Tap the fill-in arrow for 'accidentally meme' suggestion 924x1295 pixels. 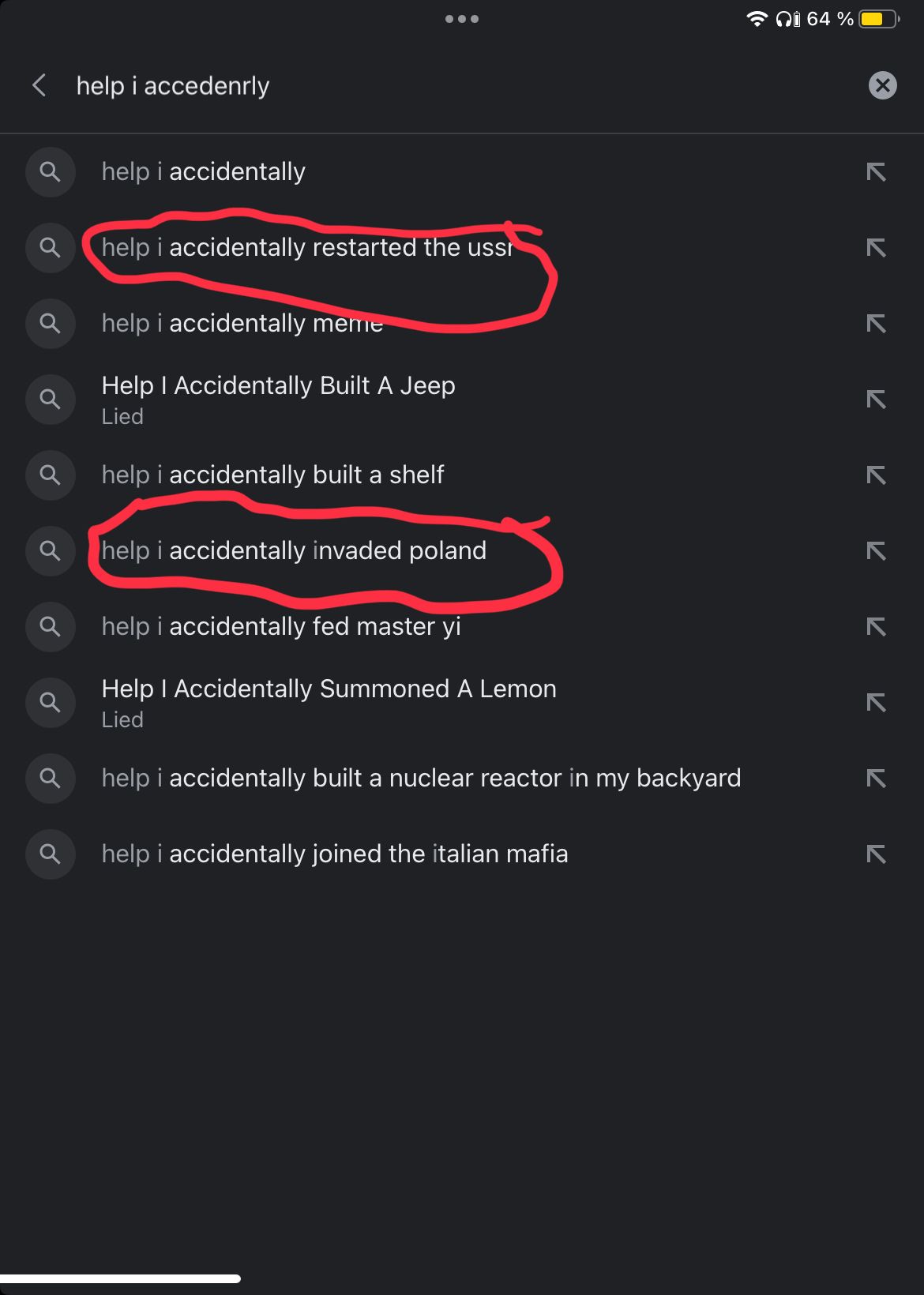[x=876, y=324]
